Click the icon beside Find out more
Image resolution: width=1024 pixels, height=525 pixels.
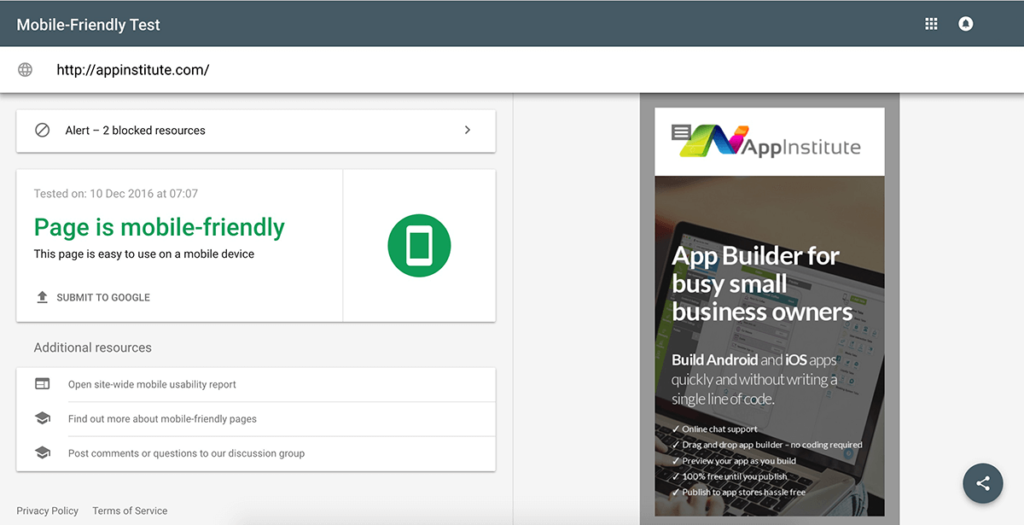42,419
